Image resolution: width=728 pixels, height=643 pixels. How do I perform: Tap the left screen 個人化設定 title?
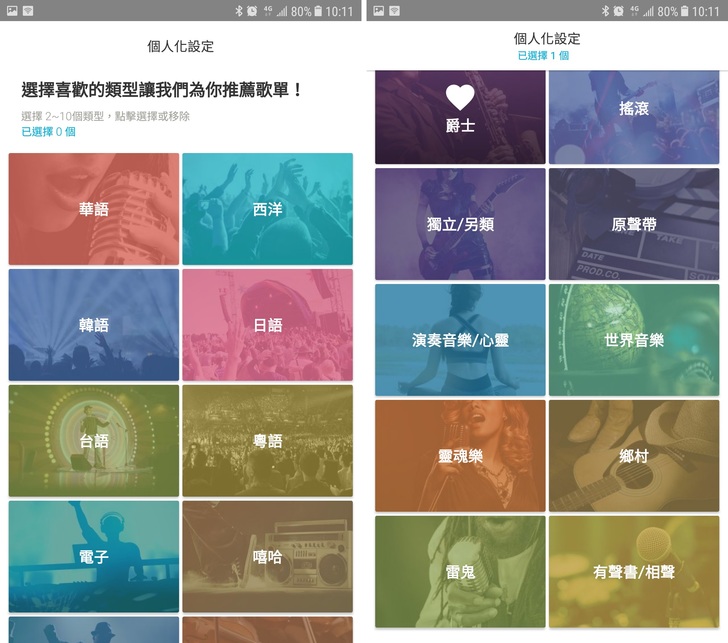click(181, 46)
